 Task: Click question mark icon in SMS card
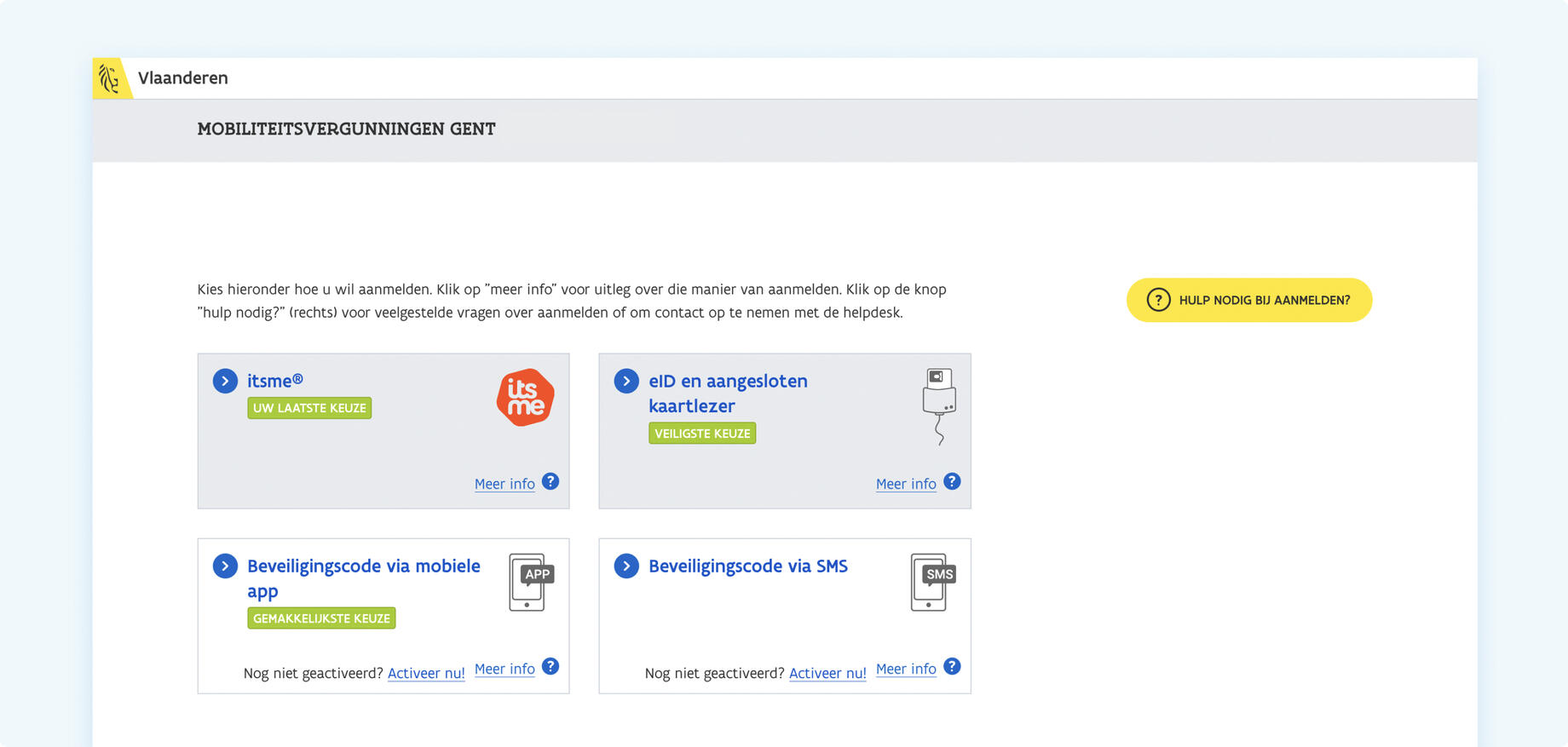(x=952, y=666)
